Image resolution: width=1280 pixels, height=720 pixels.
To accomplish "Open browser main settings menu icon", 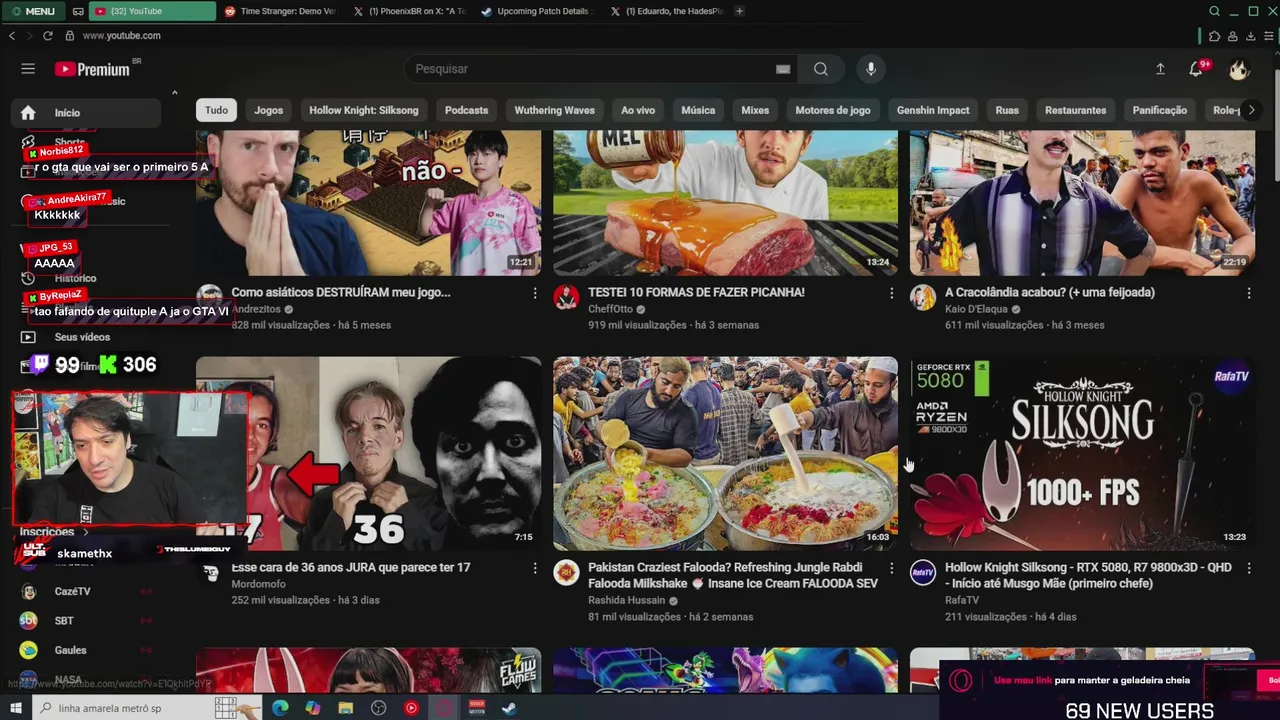I will pos(1267,36).
